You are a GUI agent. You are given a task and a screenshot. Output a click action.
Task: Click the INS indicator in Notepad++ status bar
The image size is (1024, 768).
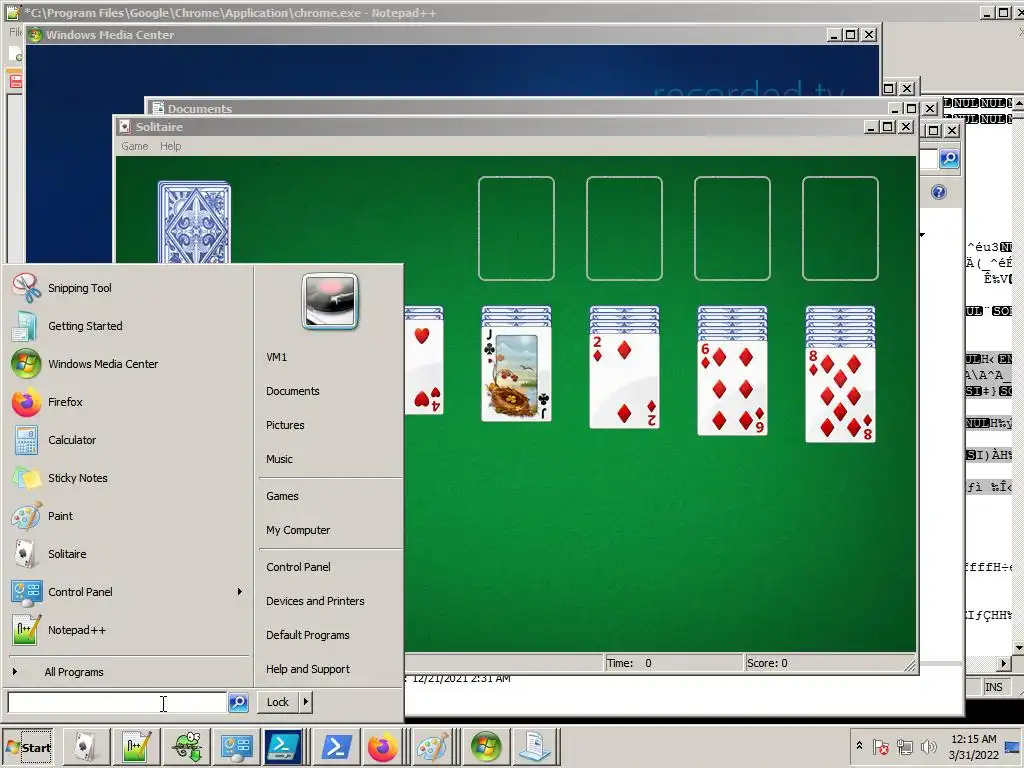[x=993, y=687]
